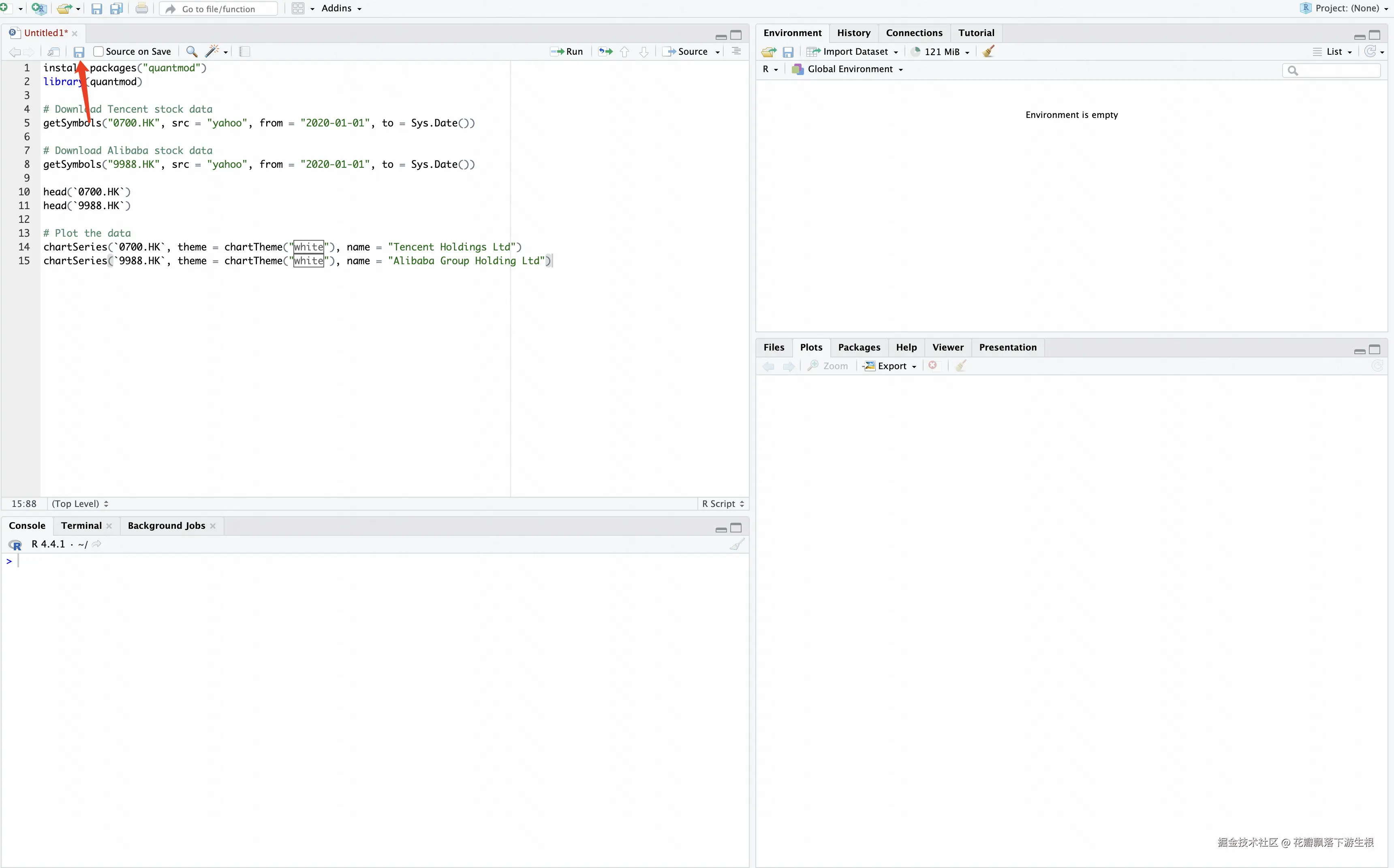This screenshot has height=868, width=1394.
Task: Click the code tools magic wand icon
Action: [212, 52]
